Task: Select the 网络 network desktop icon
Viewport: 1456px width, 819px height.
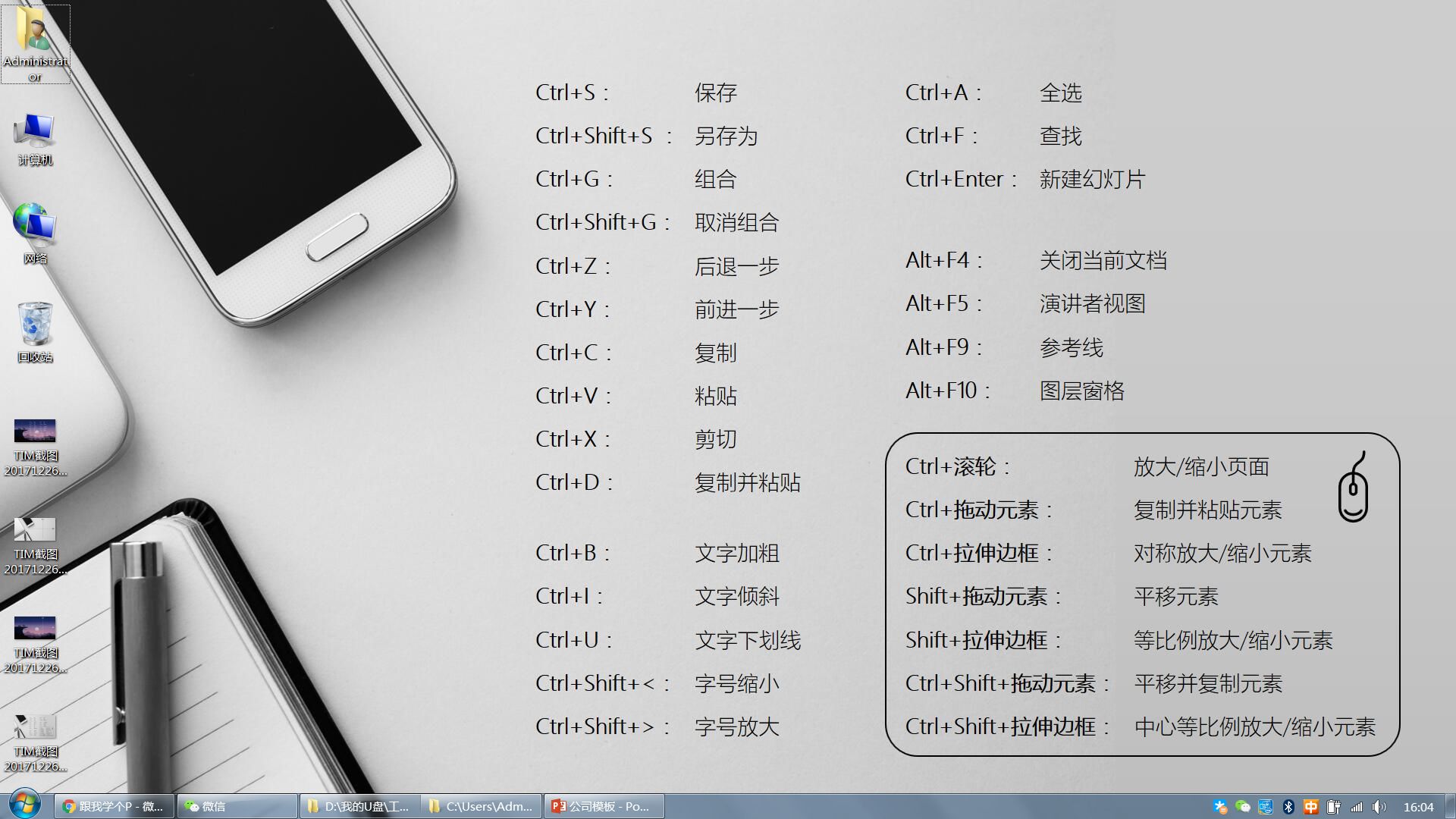Action: pyautogui.click(x=35, y=225)
